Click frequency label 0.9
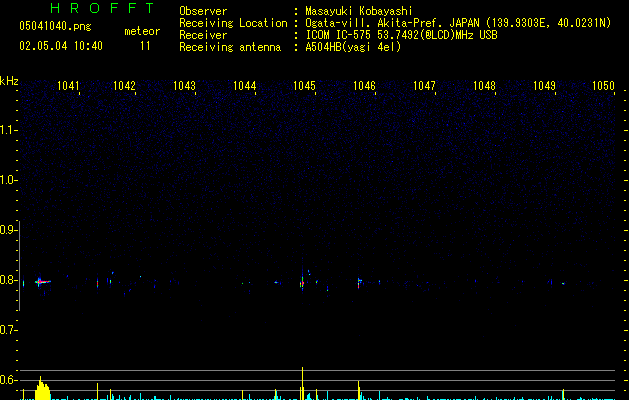 8,230
